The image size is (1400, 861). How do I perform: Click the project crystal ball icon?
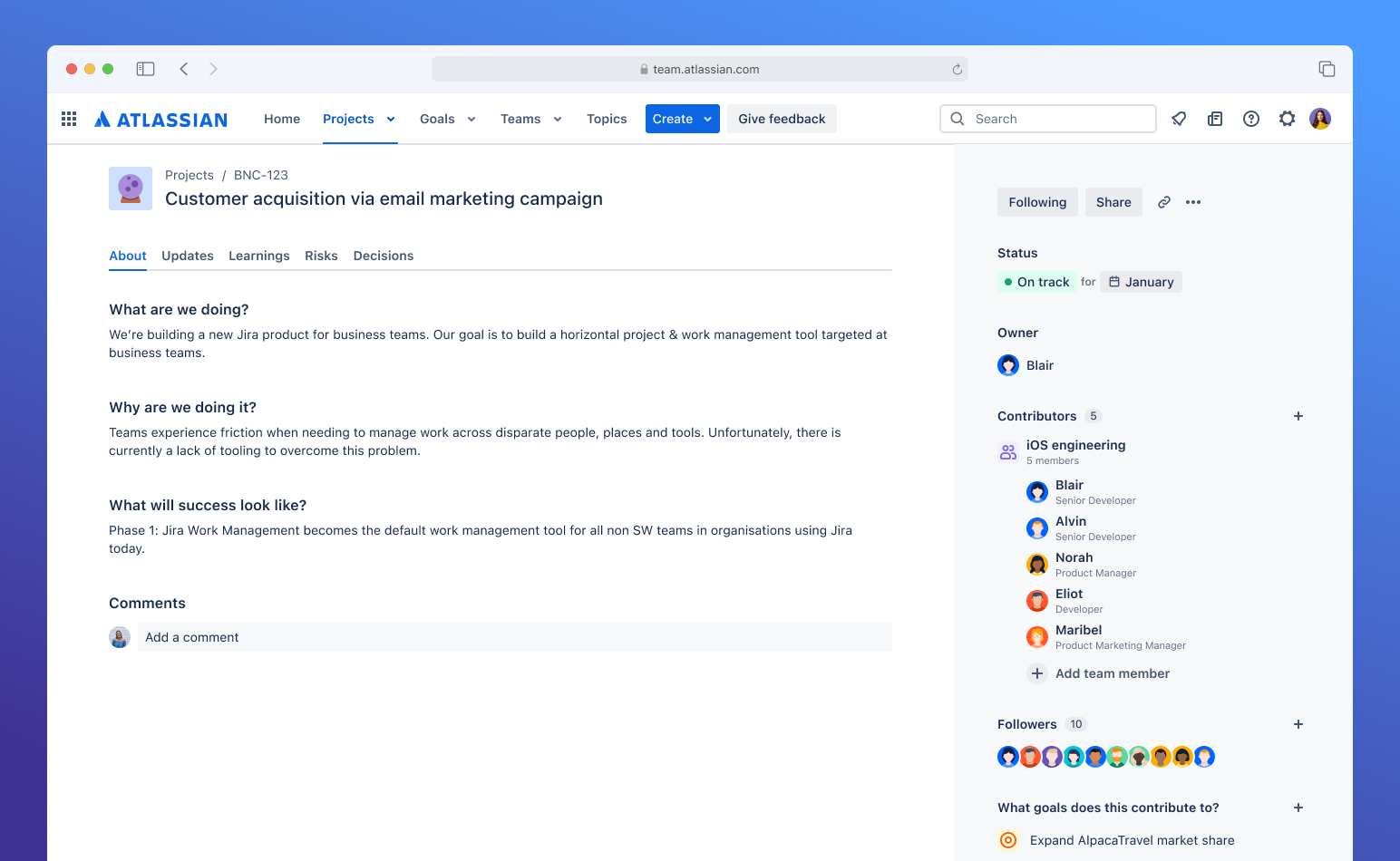pyautogui.click(x=131, y=189)
